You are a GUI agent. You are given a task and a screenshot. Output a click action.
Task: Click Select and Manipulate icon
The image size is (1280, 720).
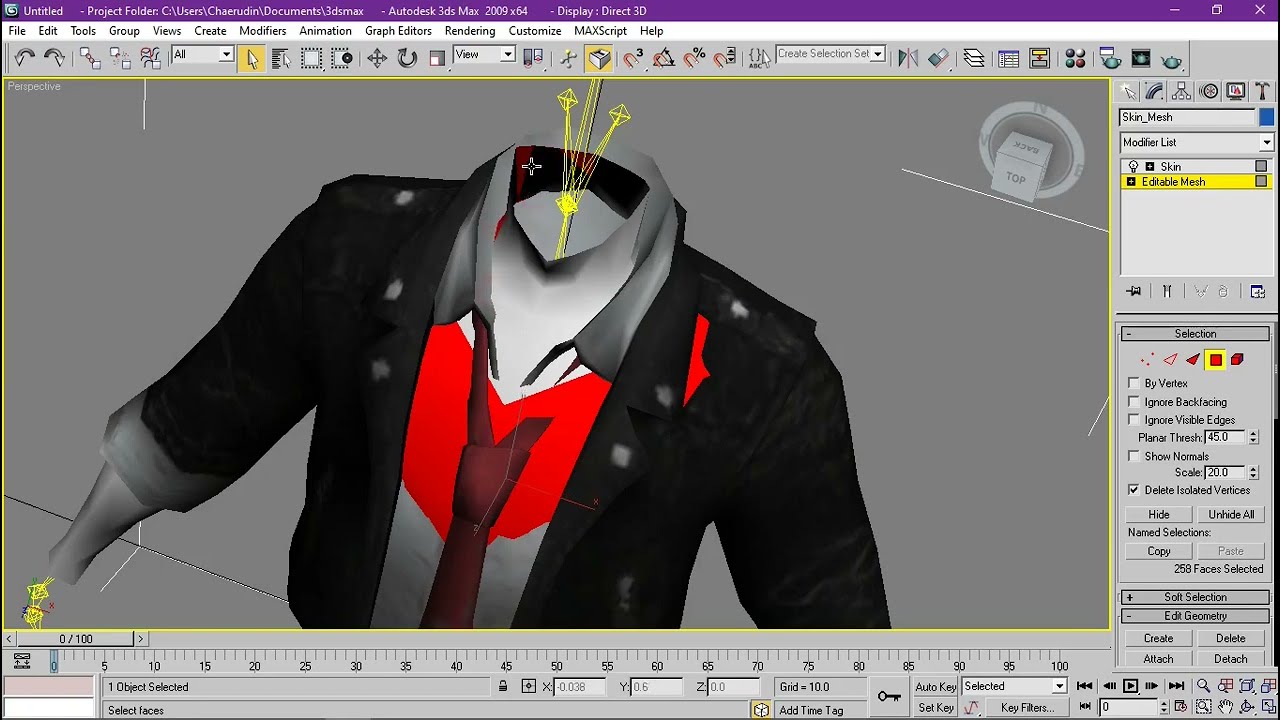[569, 58]
